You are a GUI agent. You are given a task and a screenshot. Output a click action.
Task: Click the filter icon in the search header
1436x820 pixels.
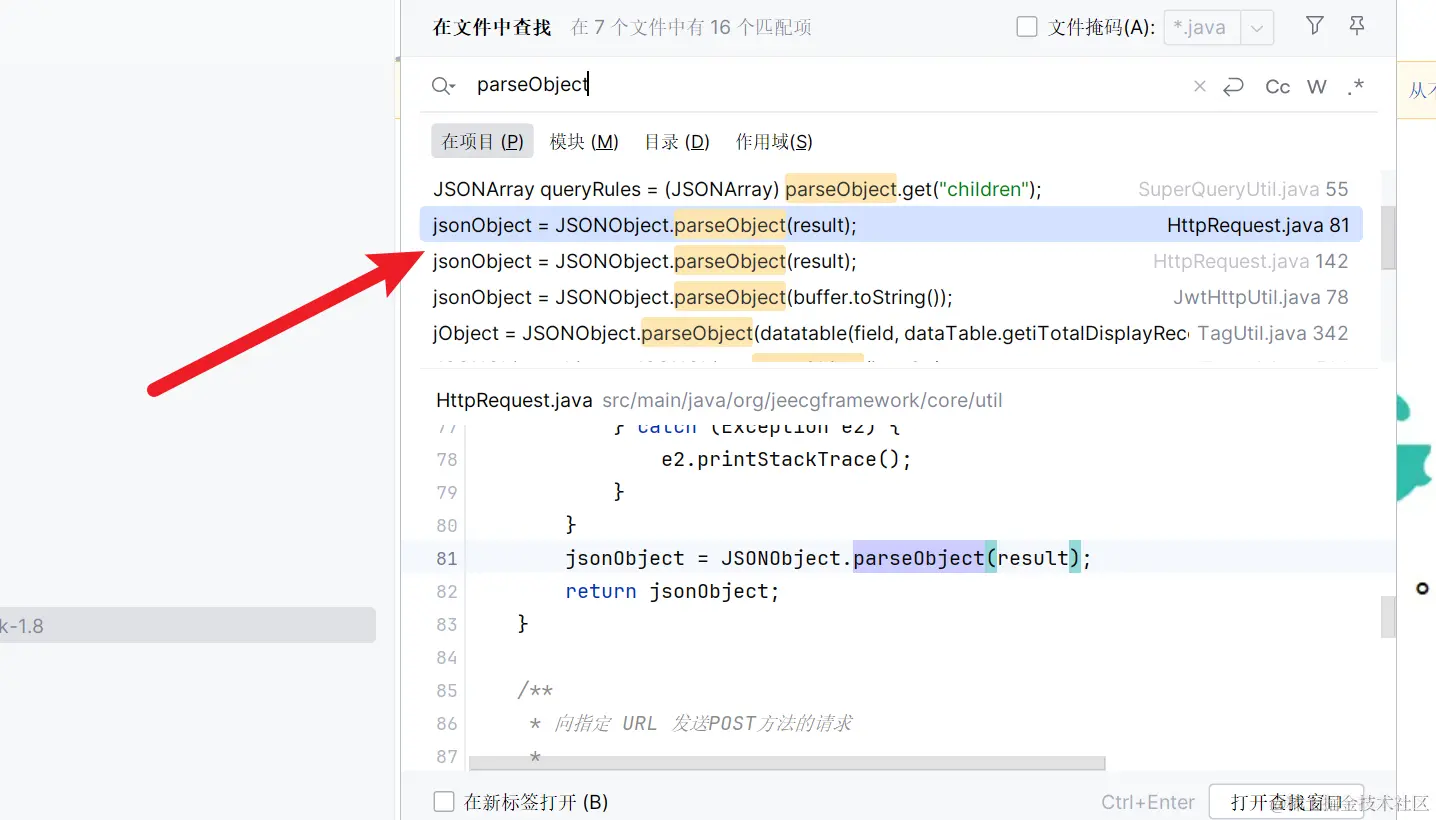pos(1315,26)
